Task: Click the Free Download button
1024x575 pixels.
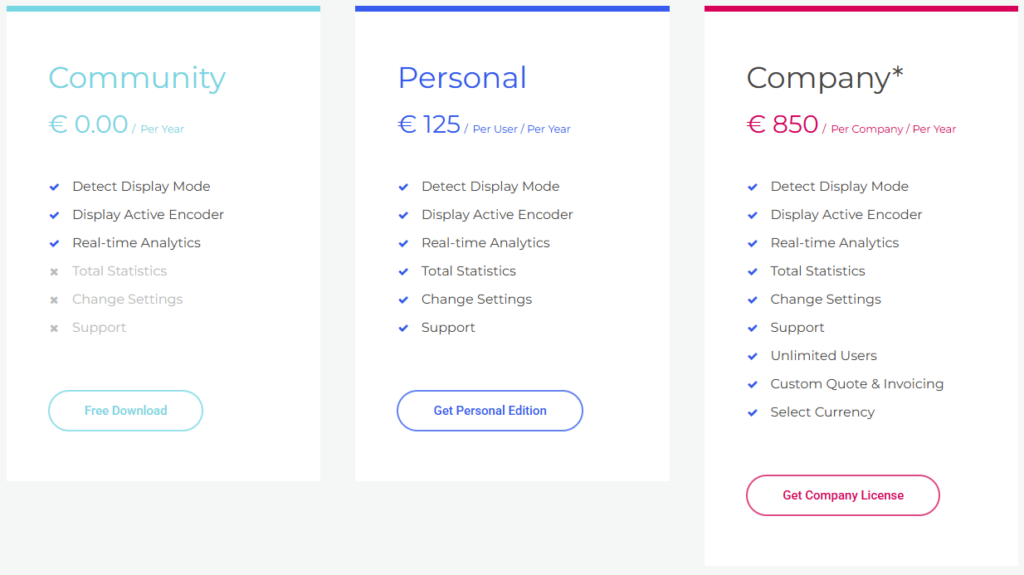Action: (126, 411)
